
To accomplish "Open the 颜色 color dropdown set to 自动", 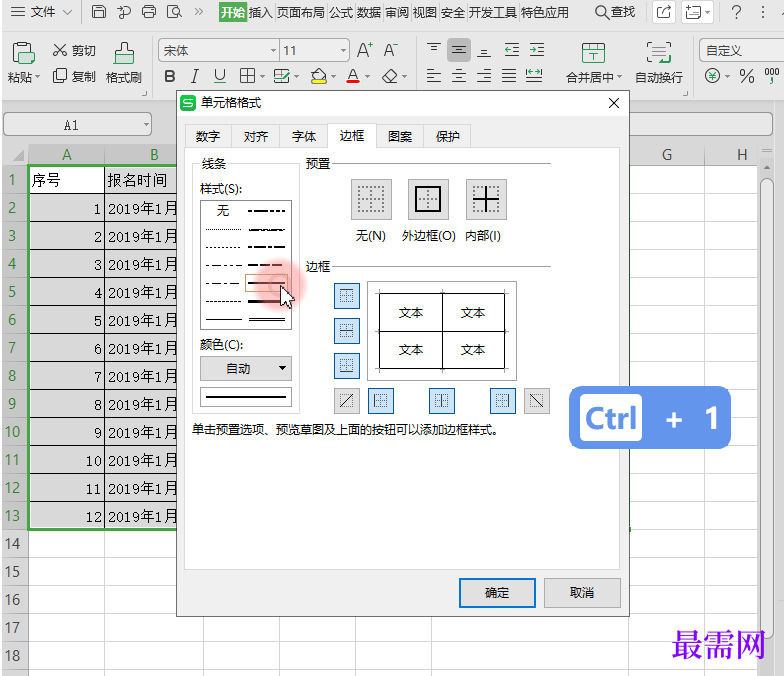I will pos(246,368).
